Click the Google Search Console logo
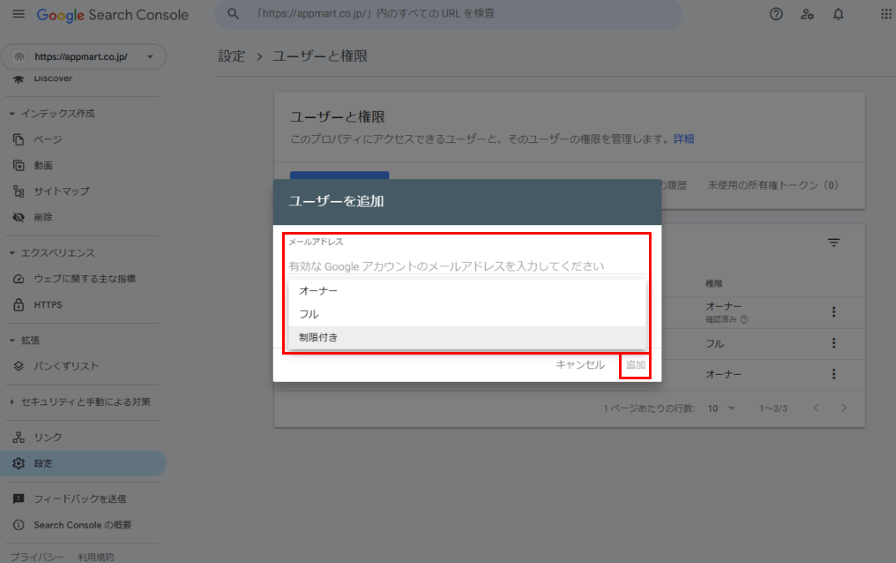896x563 pixels. 113,15
